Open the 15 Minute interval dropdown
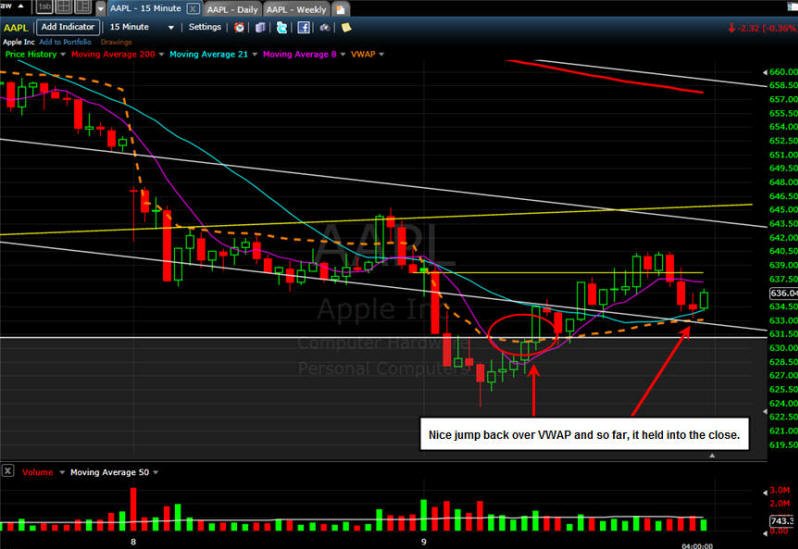This screenshot has width=798, height=549. [141, 27]
